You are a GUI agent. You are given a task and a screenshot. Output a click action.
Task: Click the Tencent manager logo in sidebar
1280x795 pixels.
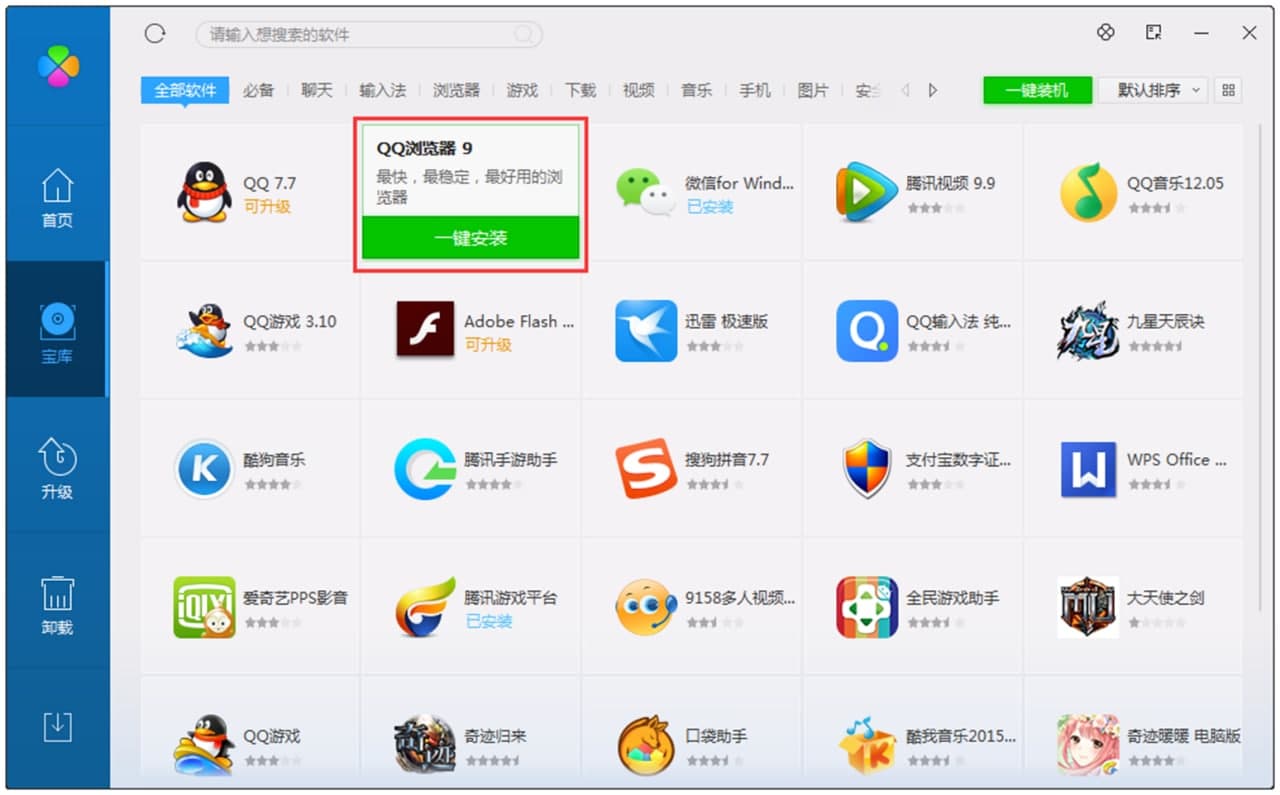click(57, 66)
